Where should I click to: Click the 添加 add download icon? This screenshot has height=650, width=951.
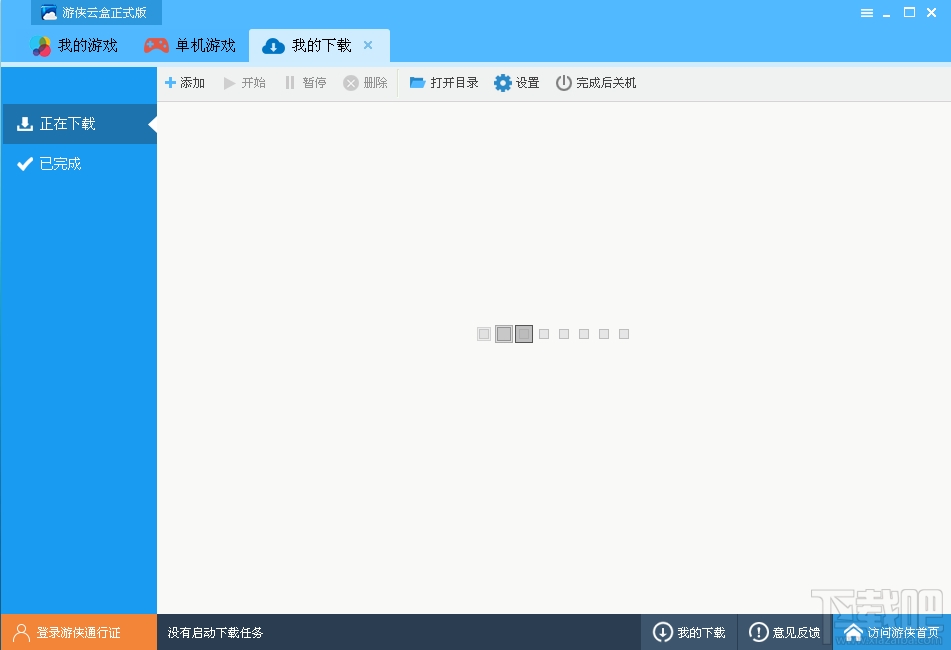tap(172, 83)
